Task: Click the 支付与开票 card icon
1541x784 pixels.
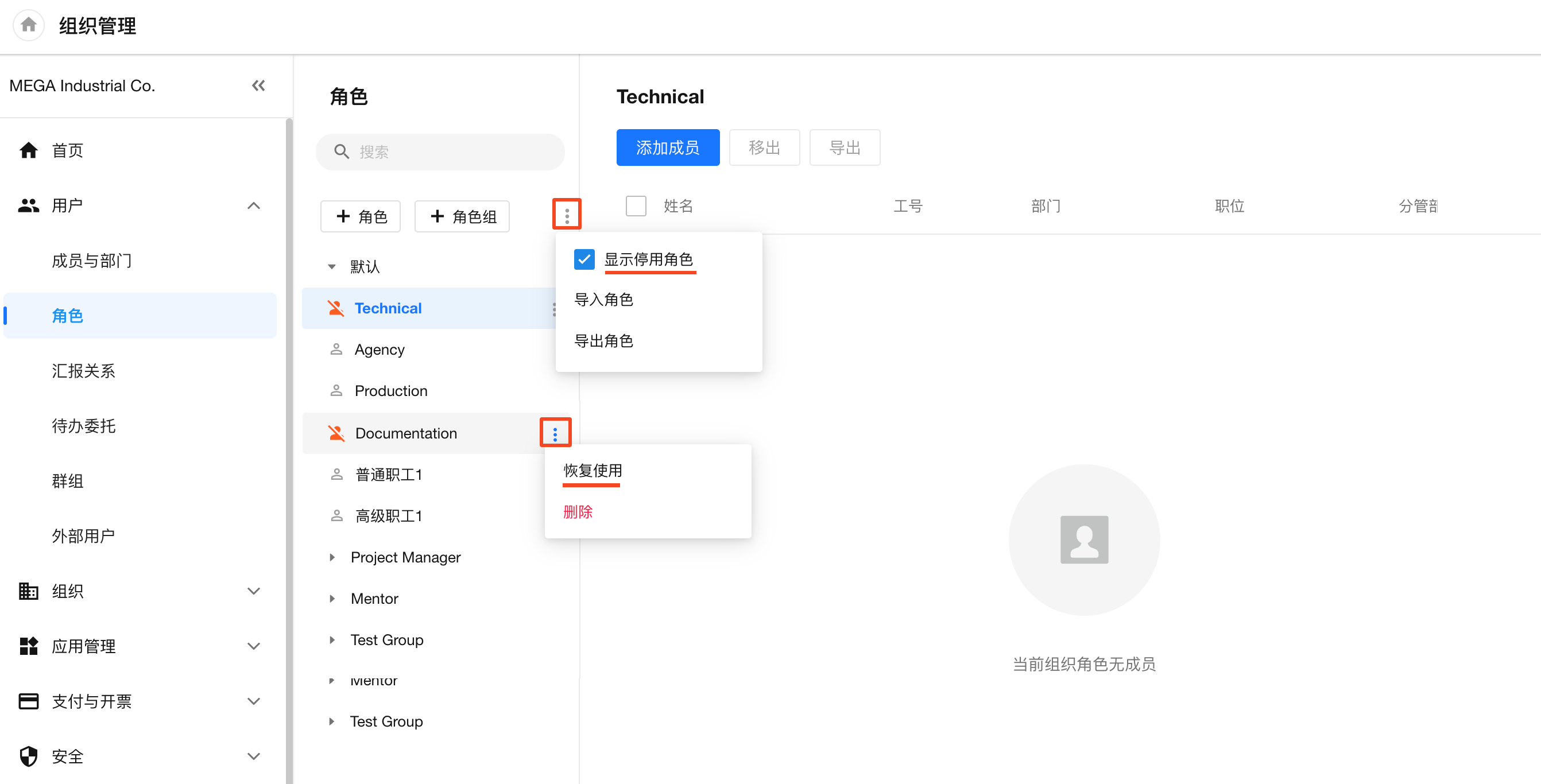Action: coord(28,701)
